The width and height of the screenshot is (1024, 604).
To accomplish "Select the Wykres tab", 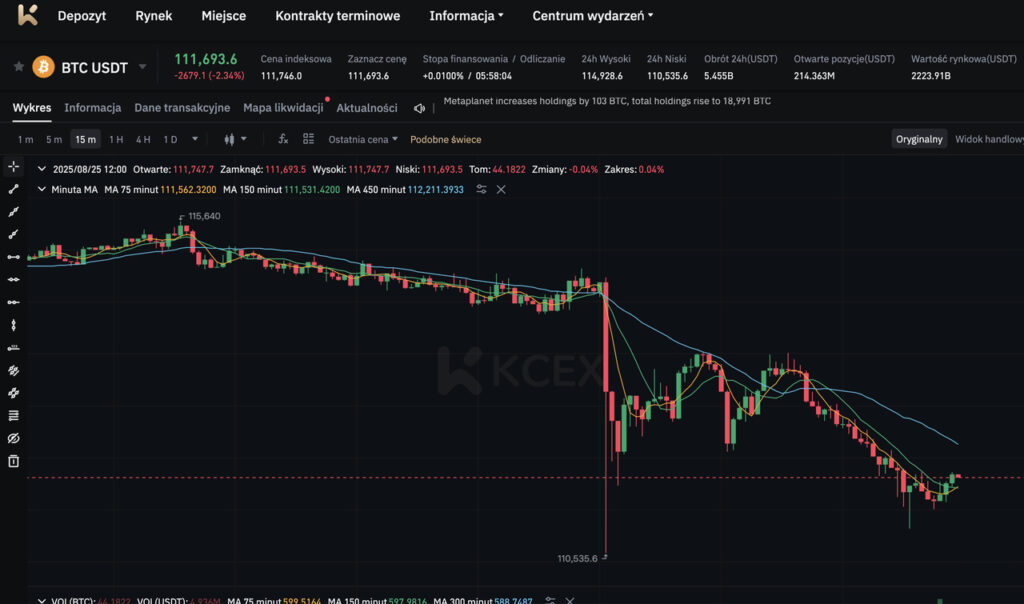I will [31, 108].
